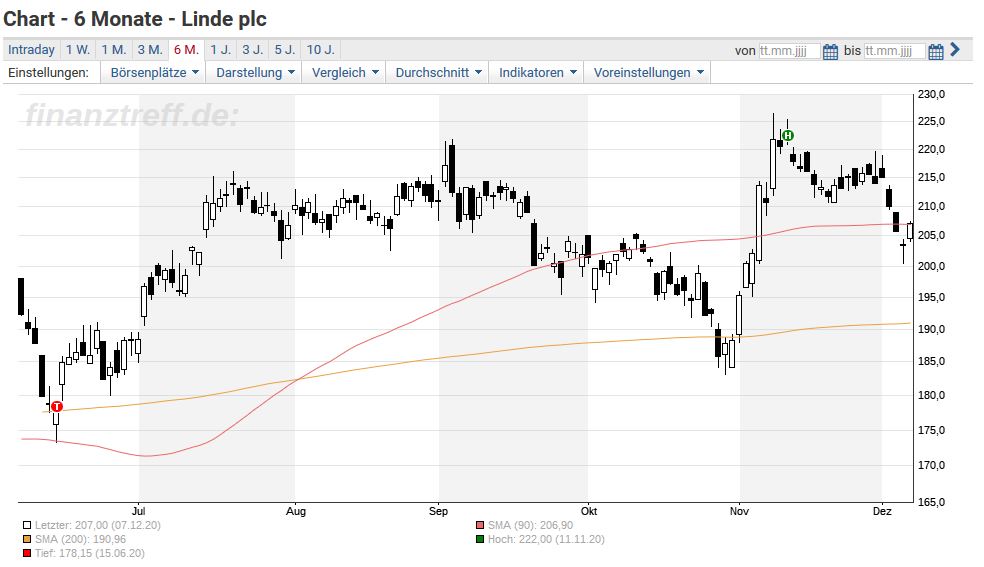Click the 'Aug' x-axis label
The width and height of the screenshot is (984, 567).
pos(296,511)
